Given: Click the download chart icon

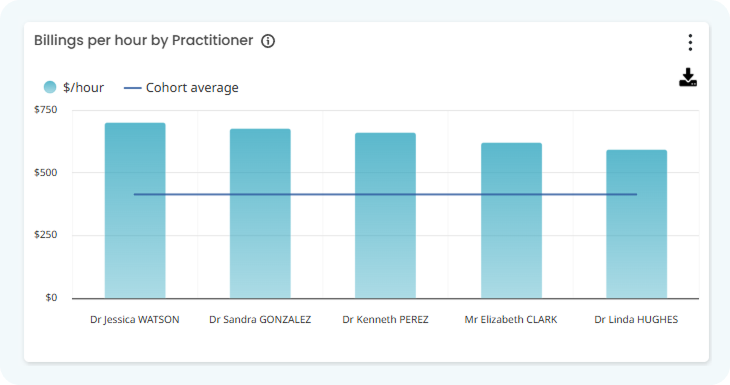Looking at the screenshot, I should pyautogui.click(x=688, y=77).
